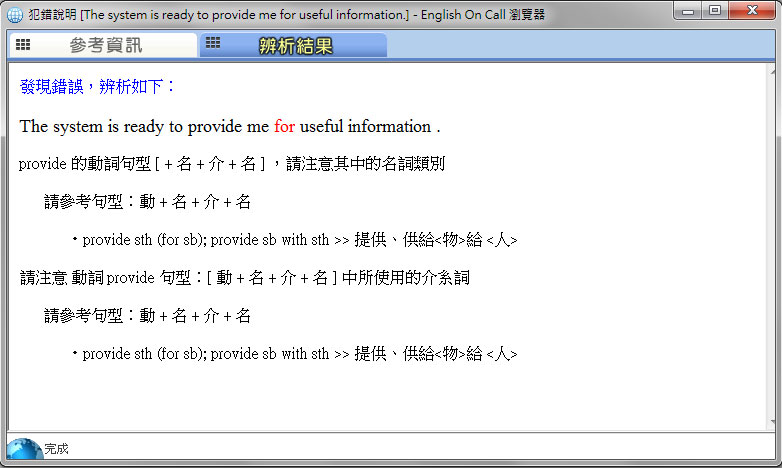Viewport: 782px width, 468px height.
Task: Click the sentence "The system is ready to provide me"
Action: coord(144,127)
